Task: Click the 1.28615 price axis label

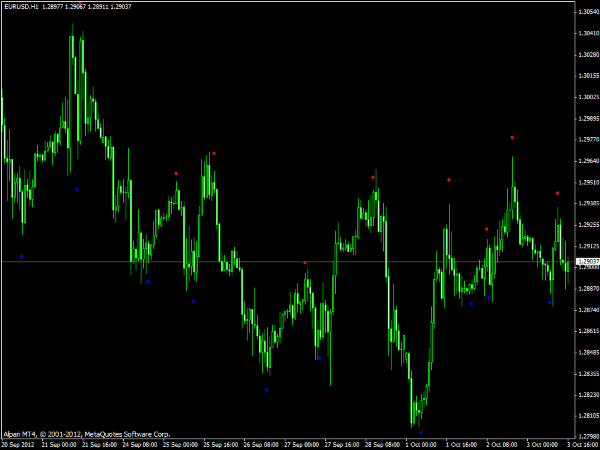Action: (589, 331)
